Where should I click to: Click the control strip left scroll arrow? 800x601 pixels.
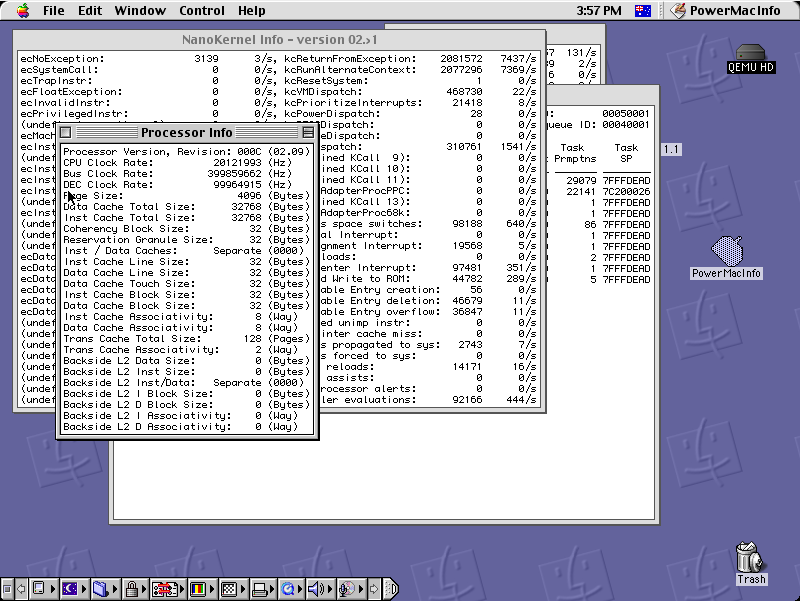click(21, 589)
